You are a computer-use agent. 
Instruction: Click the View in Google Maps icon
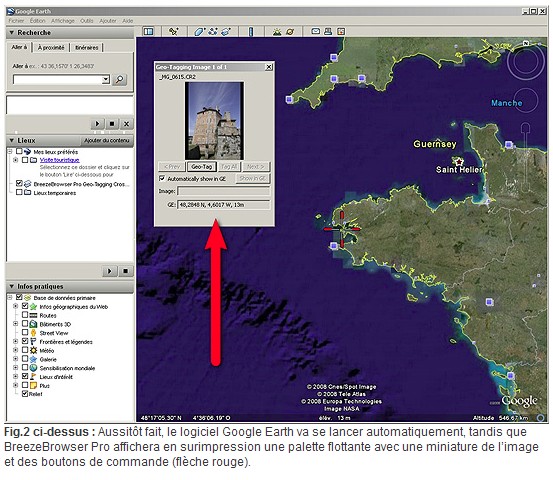[x=341, y=31]
